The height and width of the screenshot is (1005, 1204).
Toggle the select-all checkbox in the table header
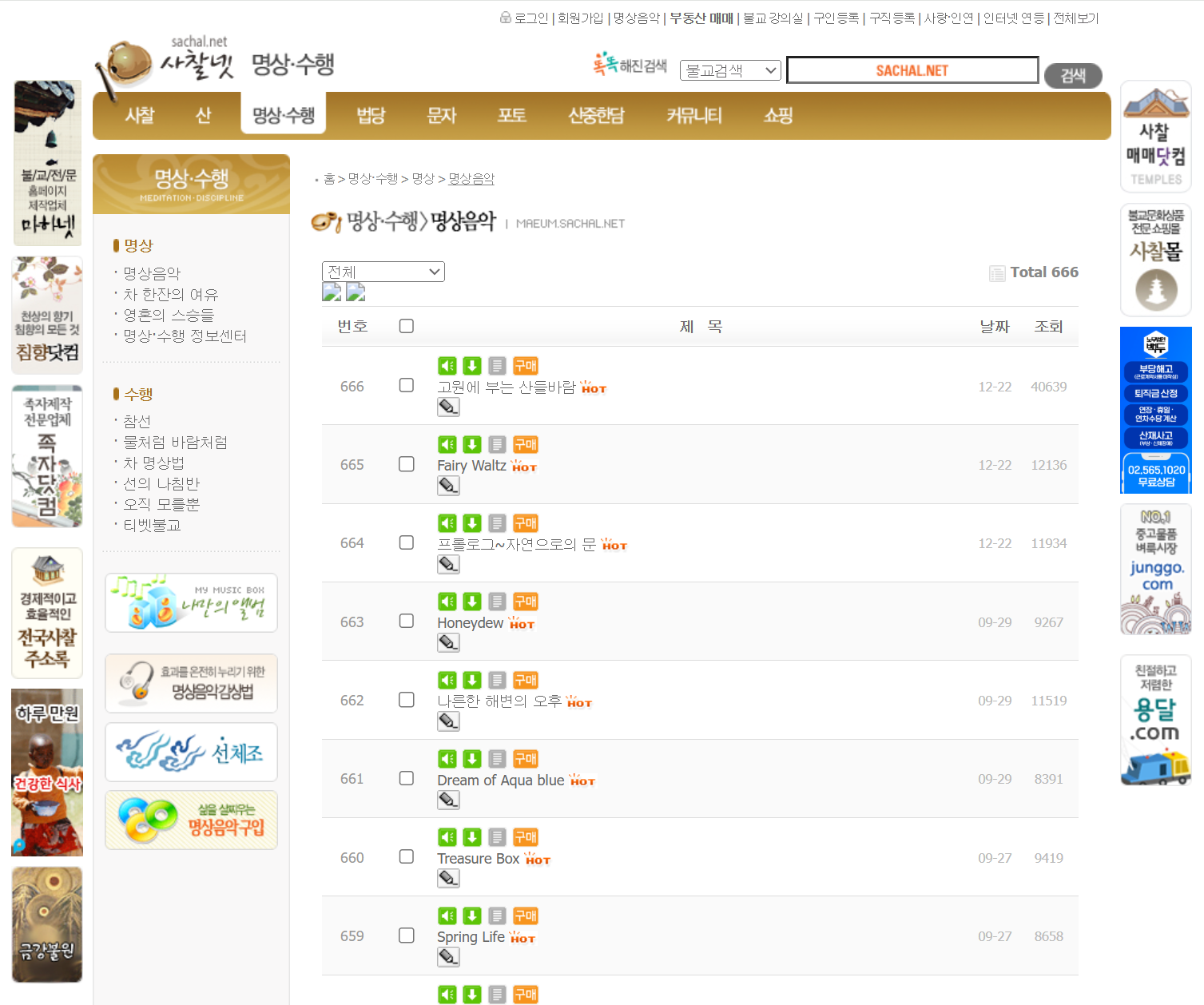tap(407, 326)
